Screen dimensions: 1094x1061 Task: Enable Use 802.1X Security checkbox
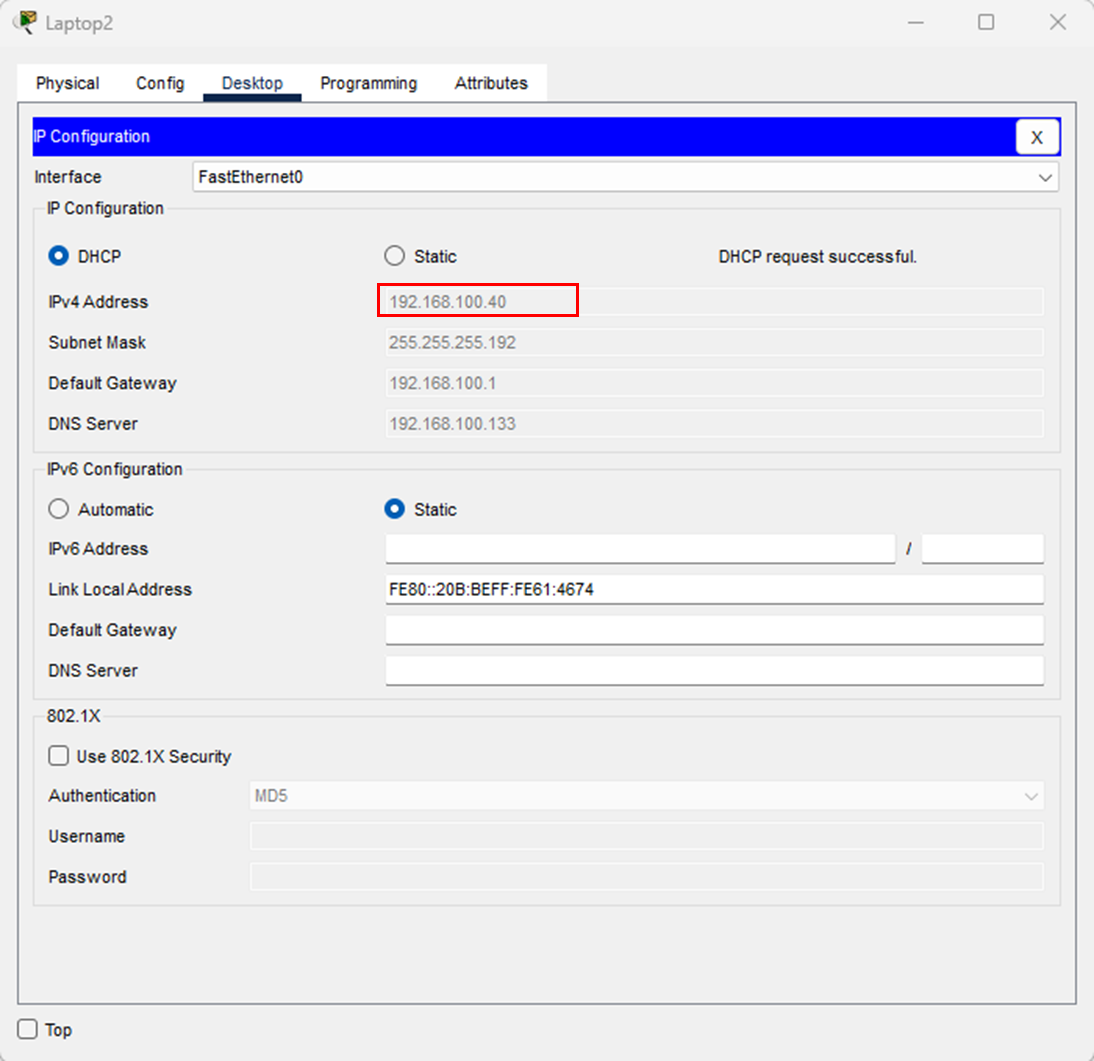pos(59,756)
